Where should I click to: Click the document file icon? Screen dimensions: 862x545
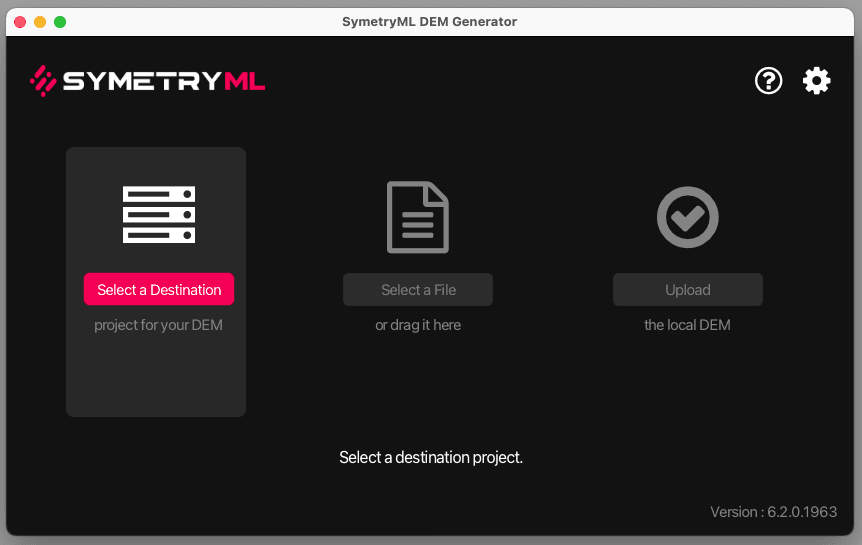[418, 217]
